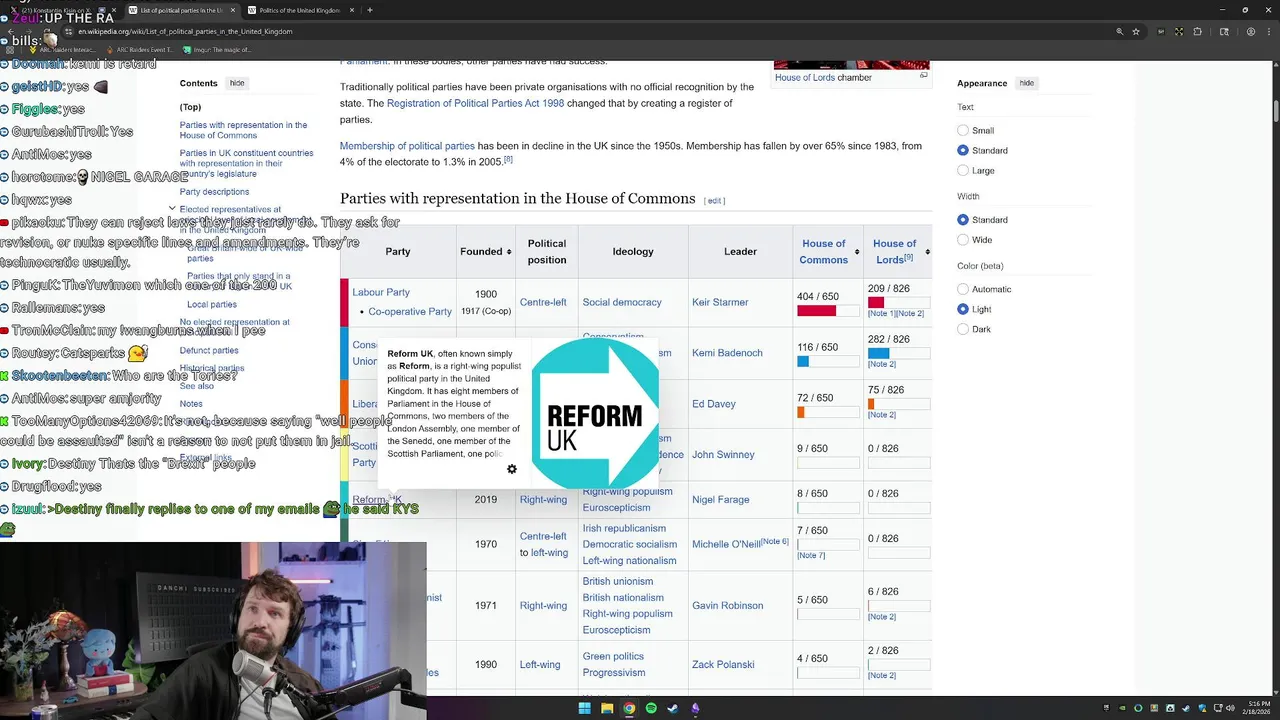Open Registration of Political Parties Act 1998 link
1280x720 pixels.
tap(475, 103)
